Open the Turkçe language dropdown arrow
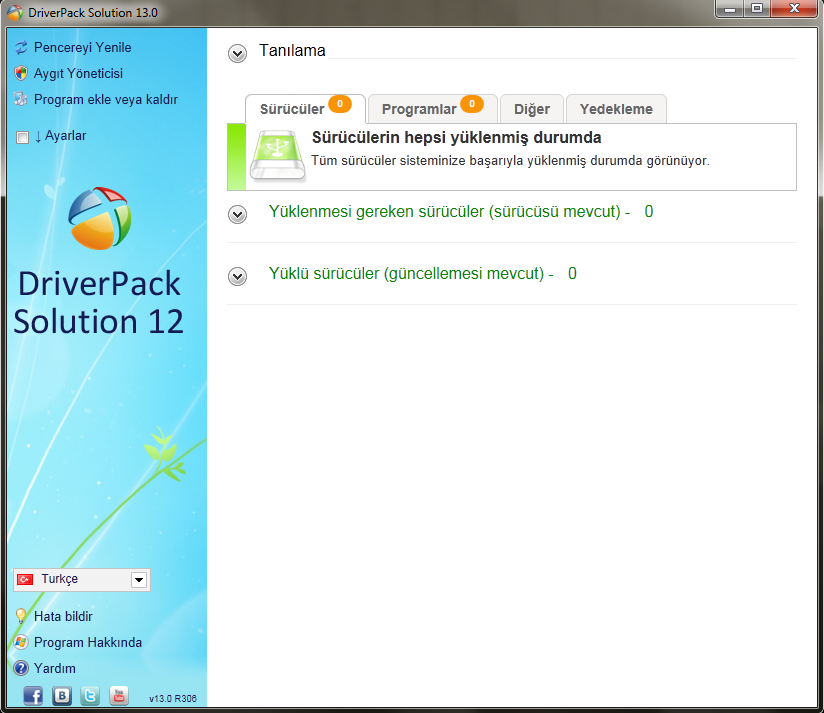The height and width of the screenshot is (713, 824). pyautogui.click(x=139, y=580)
